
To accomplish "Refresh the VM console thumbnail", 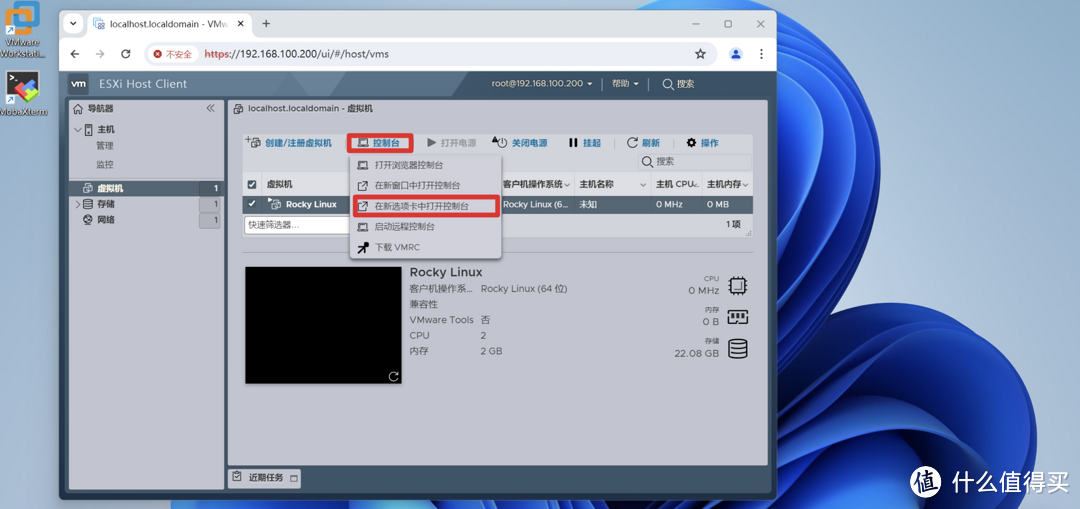I will click(x=393, y=376).
